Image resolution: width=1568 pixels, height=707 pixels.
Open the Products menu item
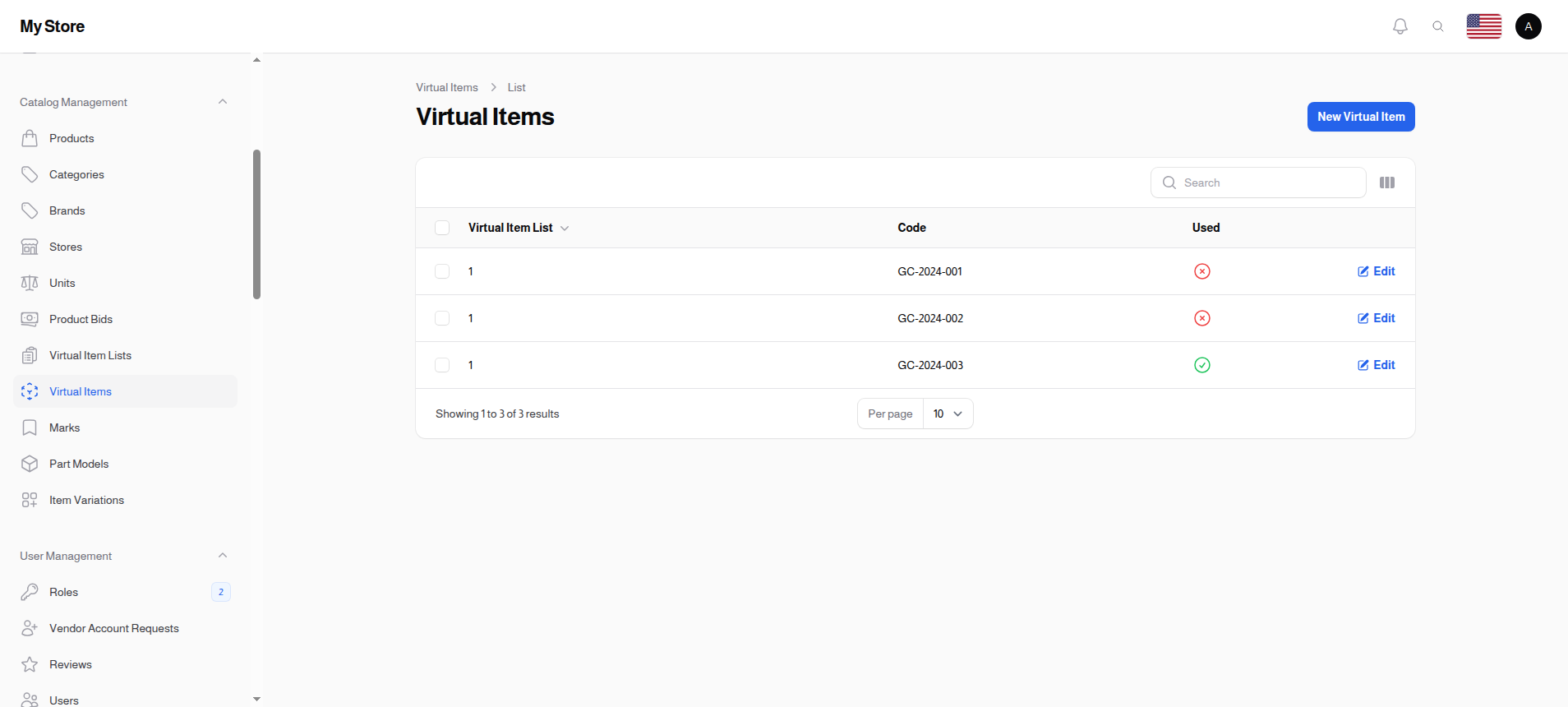click(x=125, y=138)
